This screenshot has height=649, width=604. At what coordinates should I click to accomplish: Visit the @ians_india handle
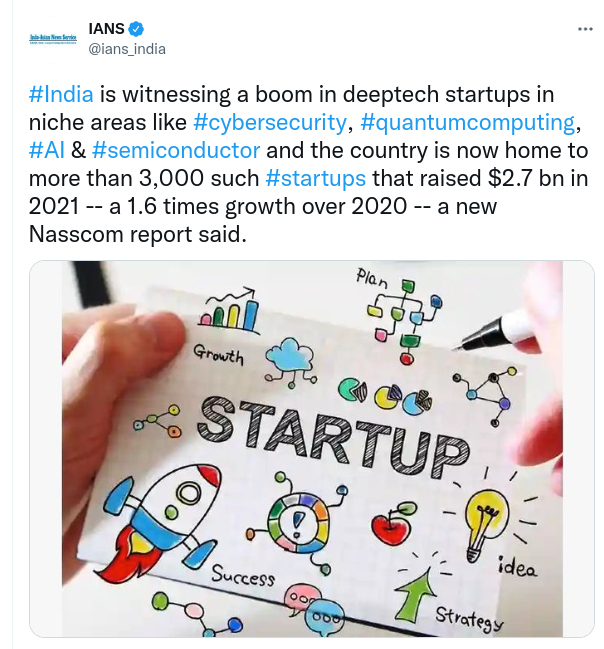[127, 49]
